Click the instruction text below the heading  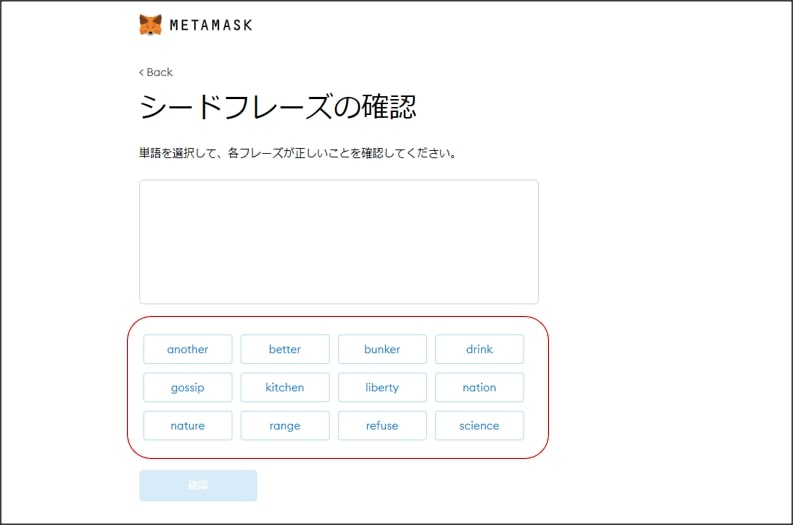(x=297, y=154)
